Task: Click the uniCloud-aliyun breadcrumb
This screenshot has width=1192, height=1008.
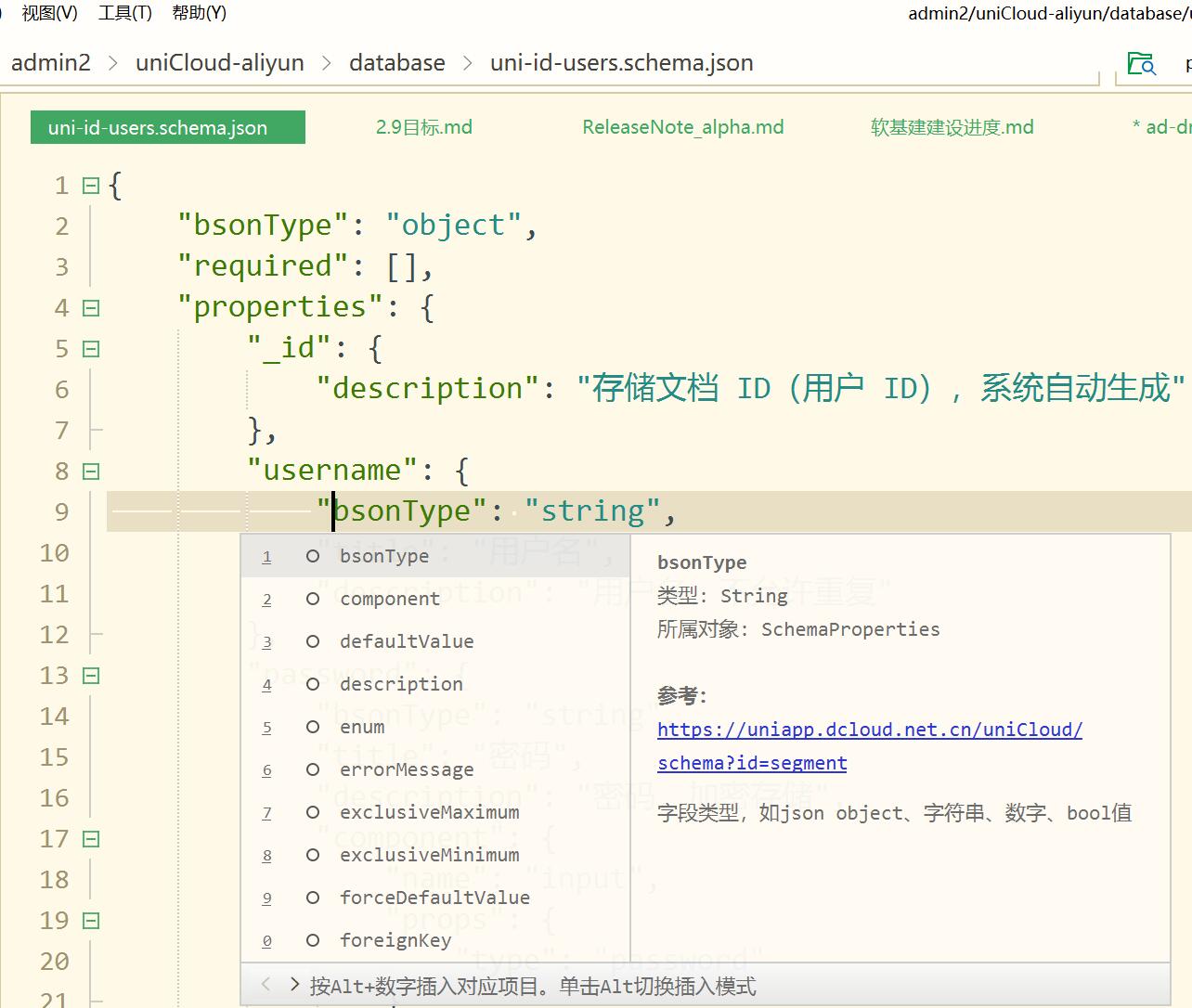Action: tap(220, 63)
